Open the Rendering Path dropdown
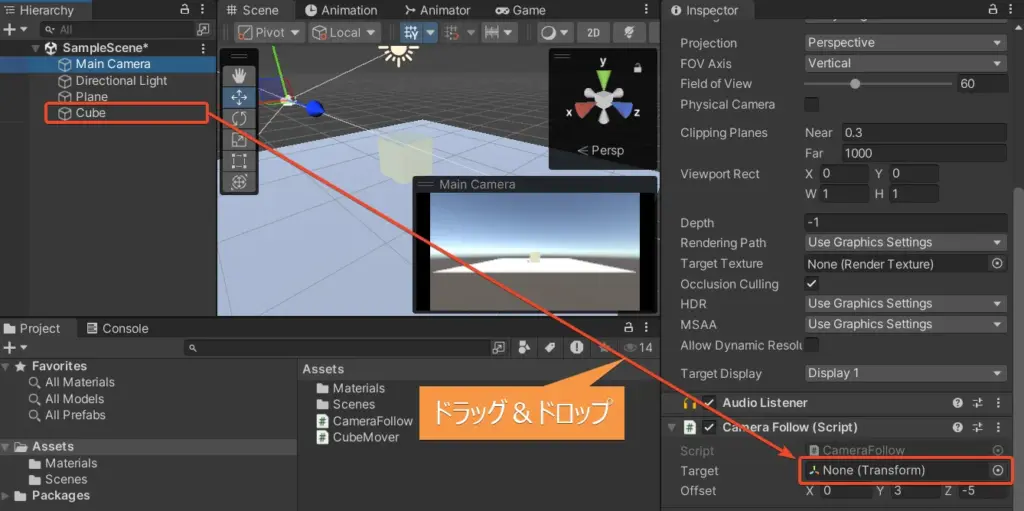This screenshot has height=511, width=1024. 906,242
